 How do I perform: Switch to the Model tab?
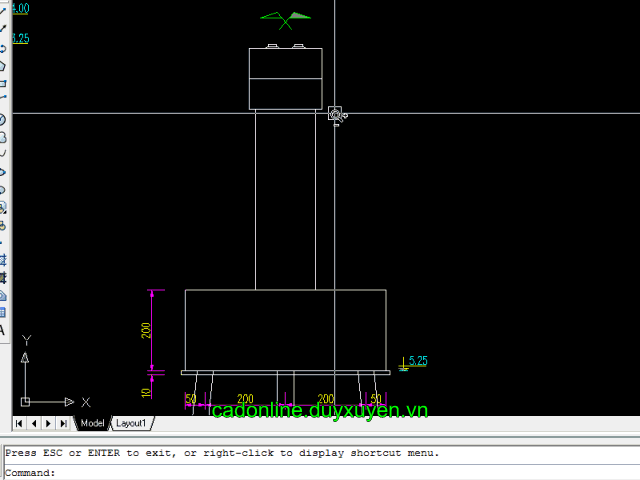(92, 423)
